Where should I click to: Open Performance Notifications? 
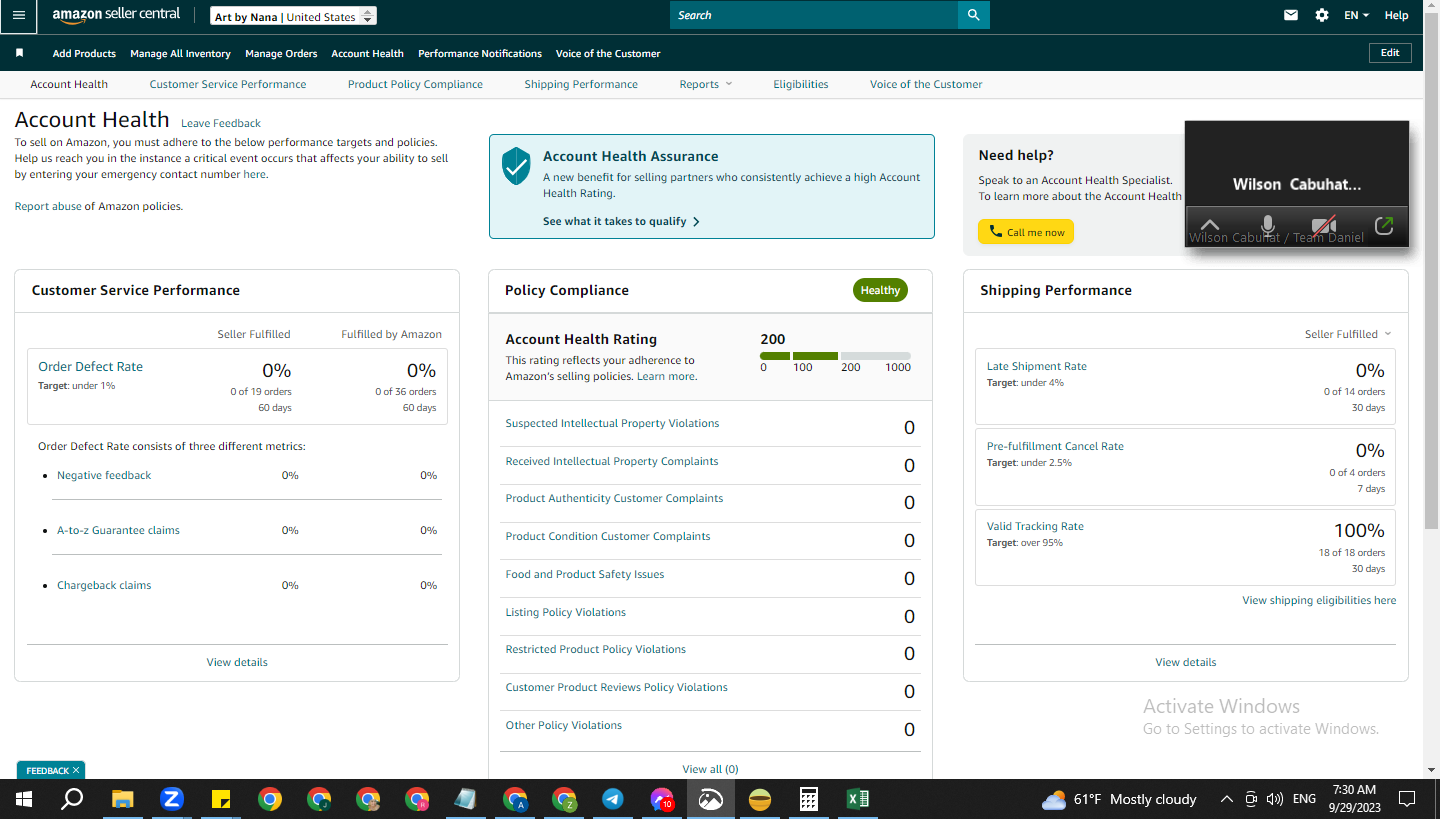click(480, 53)
